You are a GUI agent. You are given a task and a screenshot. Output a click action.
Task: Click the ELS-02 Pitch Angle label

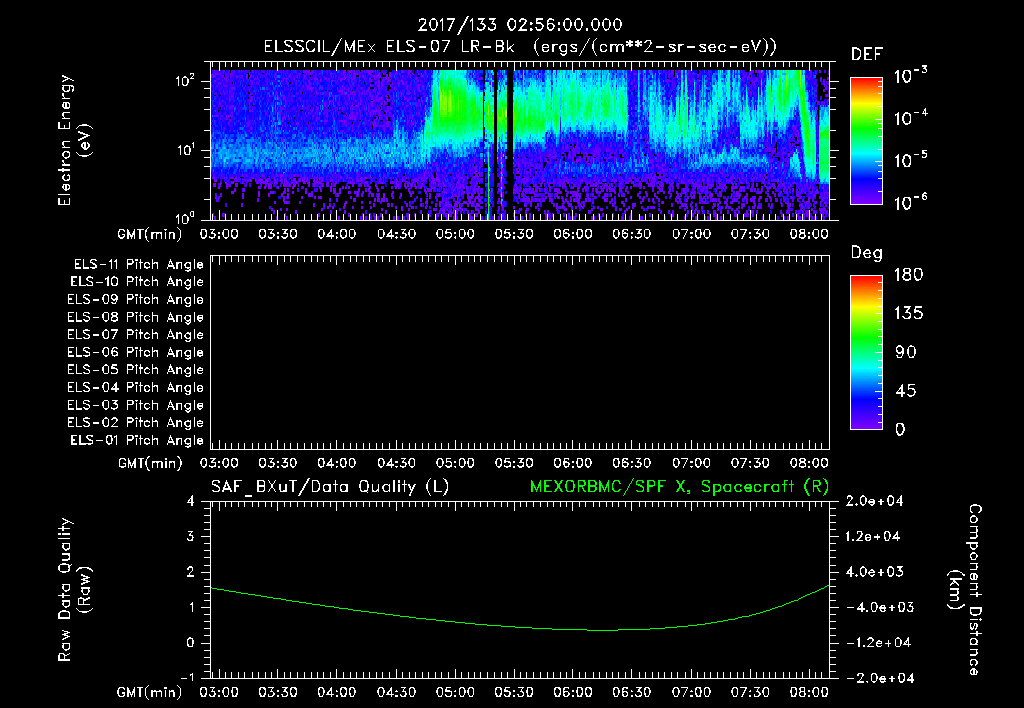(136, 423)
